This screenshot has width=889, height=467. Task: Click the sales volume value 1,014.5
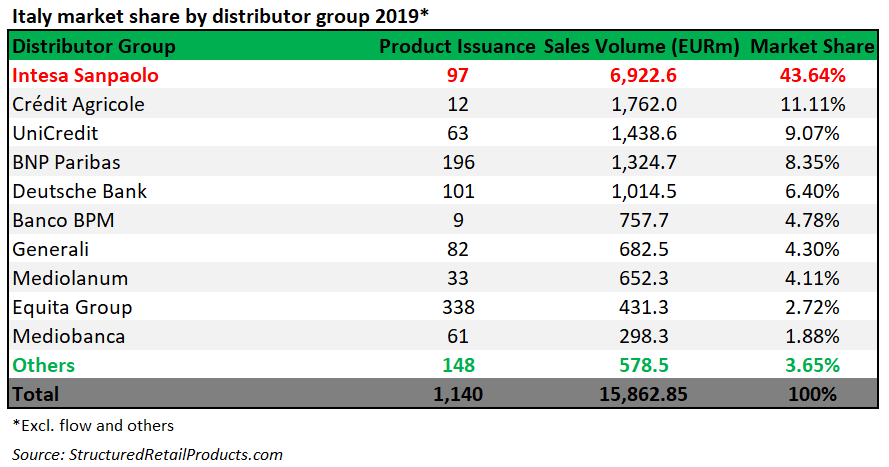coord(644,192)
